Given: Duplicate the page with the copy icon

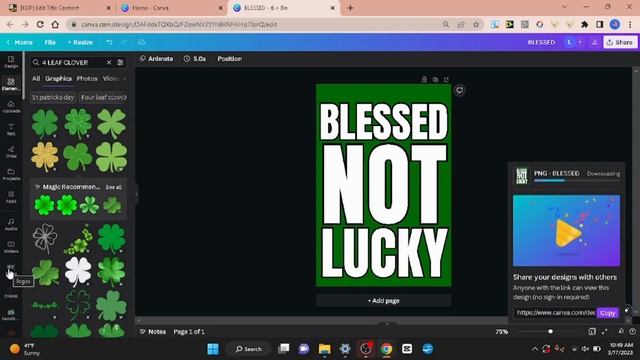Looking at the screenshot, I should click(x=436, y=79).
